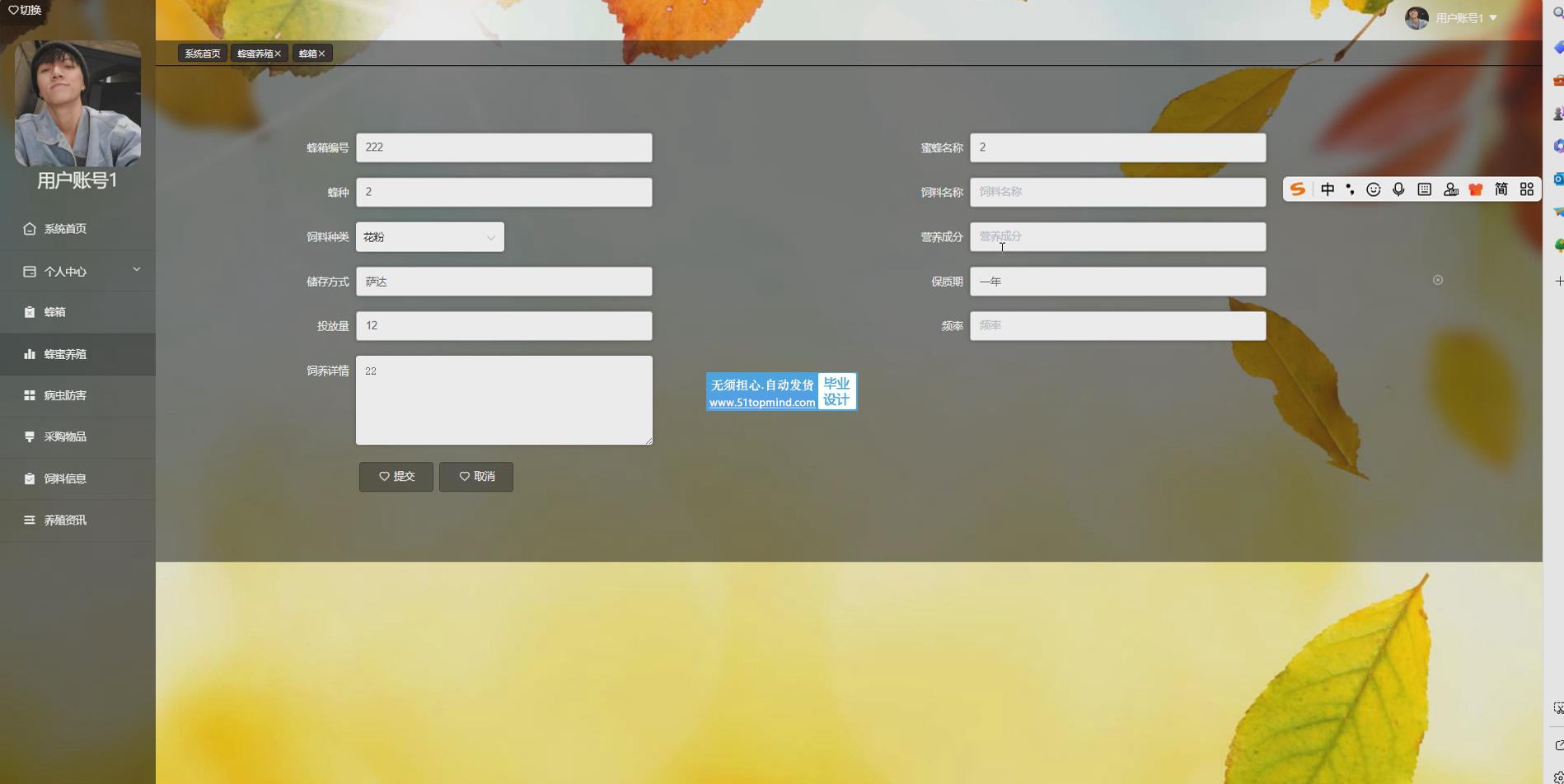Screen dimensions: 1564x784
Task: Click the small circled X icon
Action: (x=1438, y=280)
